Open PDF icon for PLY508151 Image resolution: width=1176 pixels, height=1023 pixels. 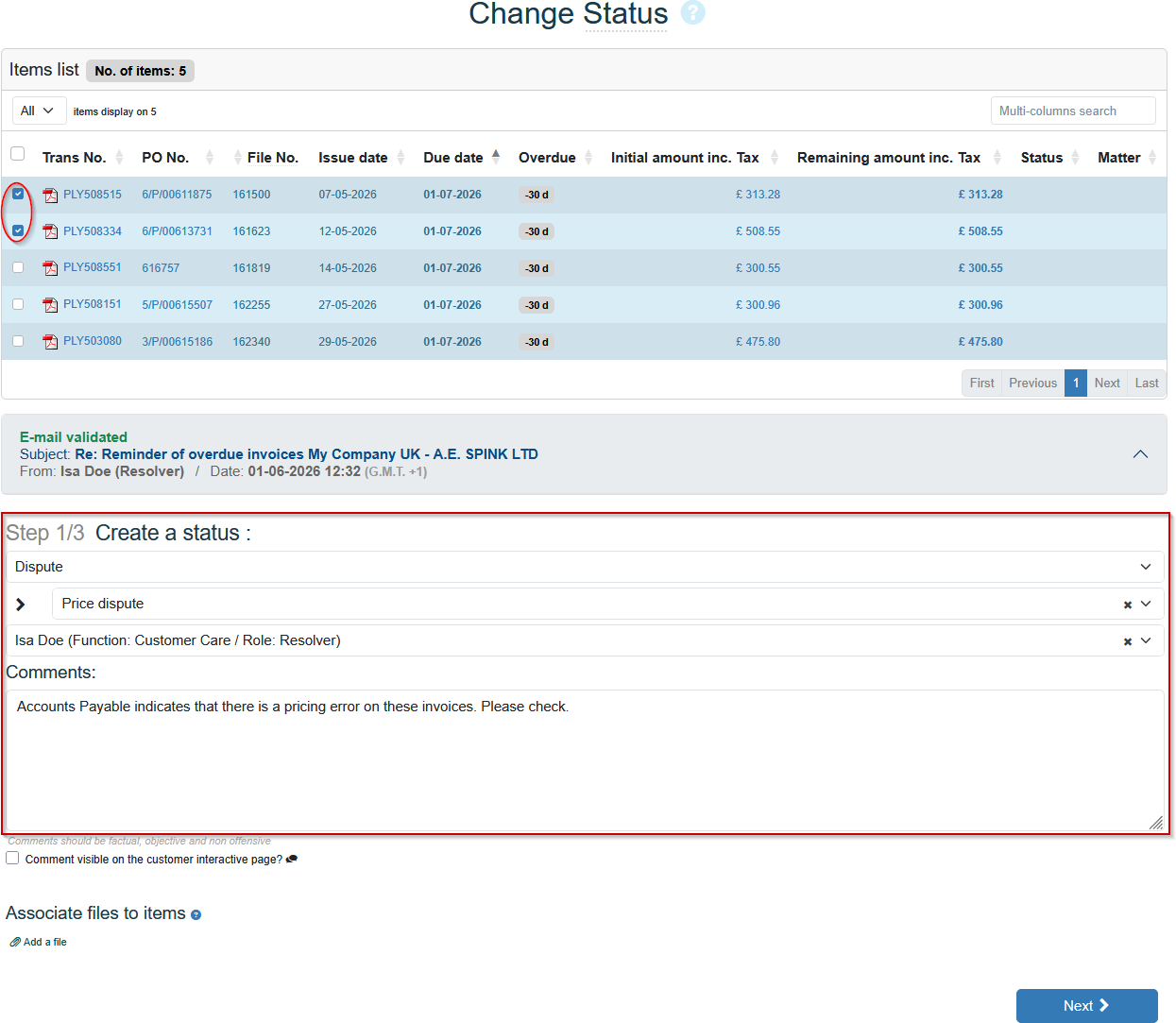[50, 305]
